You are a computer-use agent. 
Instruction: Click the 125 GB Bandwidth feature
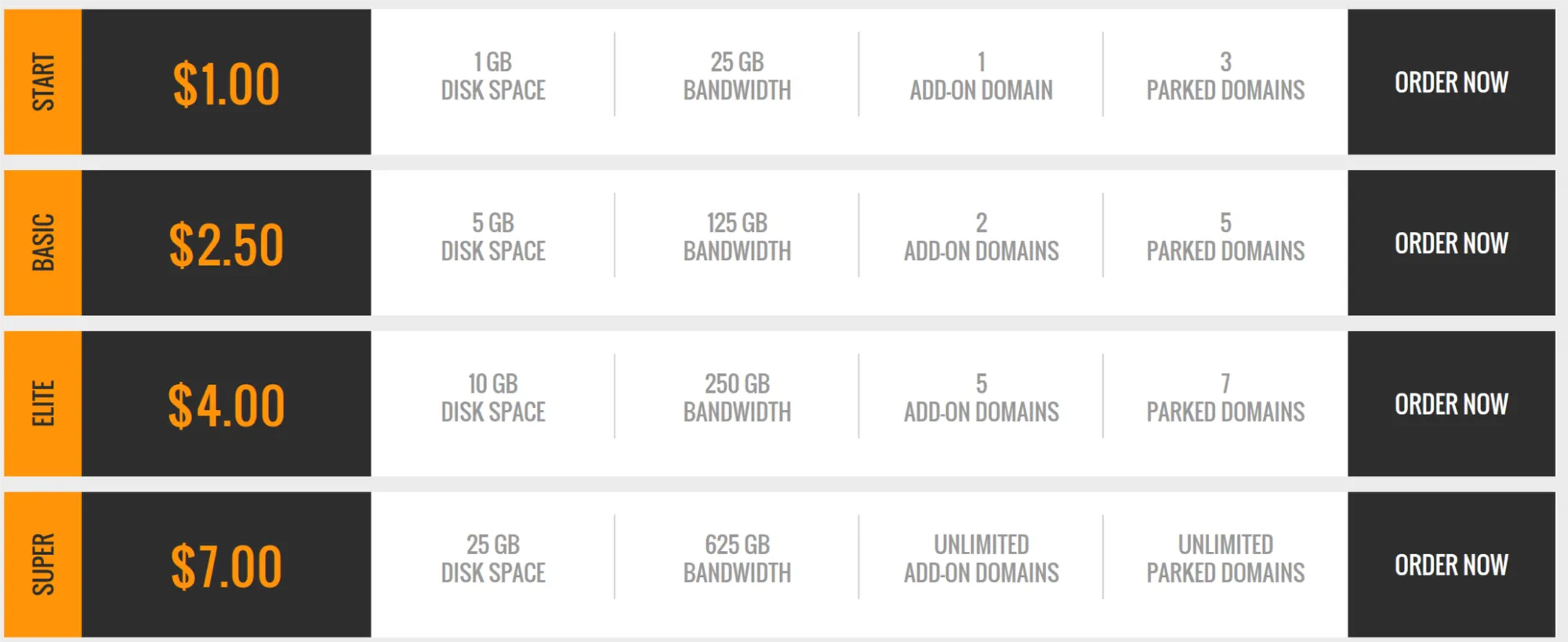coord(737,237)
